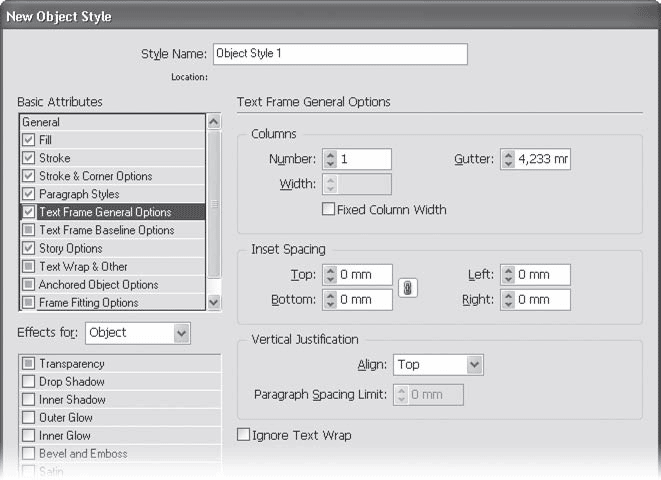Open the Effects for dropdown
The width and height of the screenshot is (661, 480).
click(x=137, y=332)
